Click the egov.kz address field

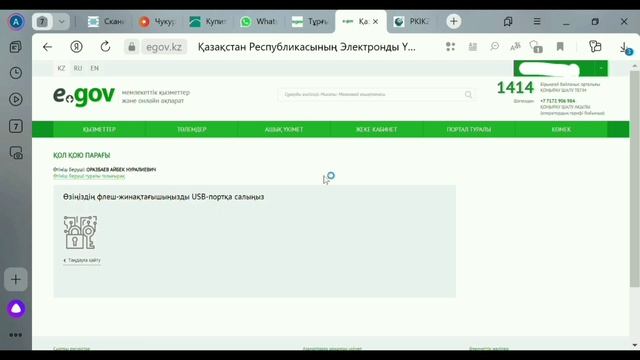coord(164,47)
